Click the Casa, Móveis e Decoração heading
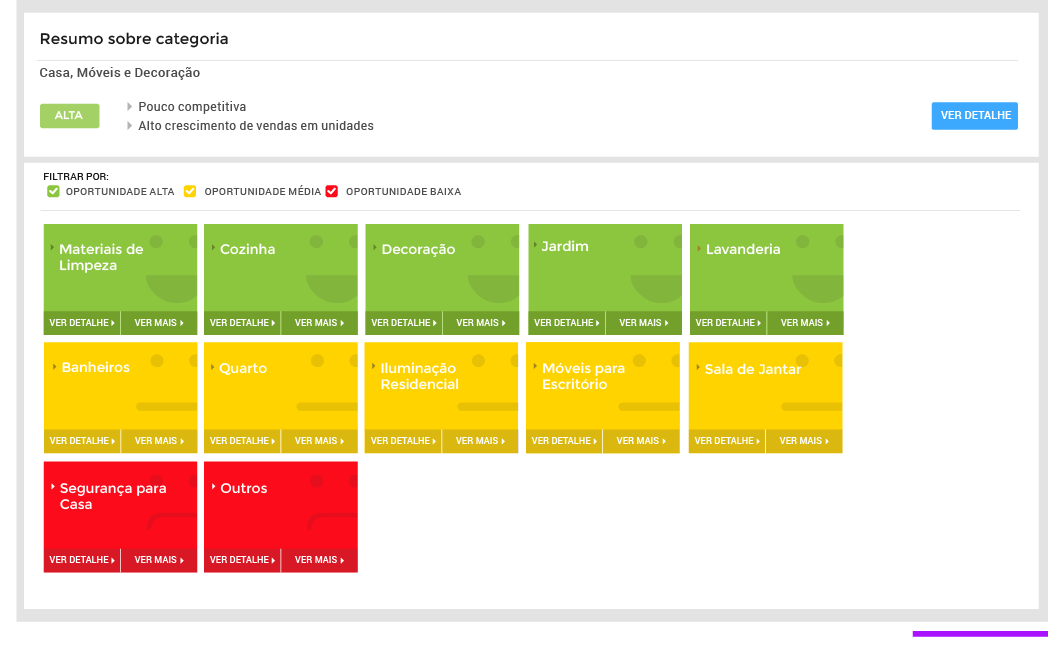The height and width of the screenshot is (646, 1063). click(x=120, y=73)
